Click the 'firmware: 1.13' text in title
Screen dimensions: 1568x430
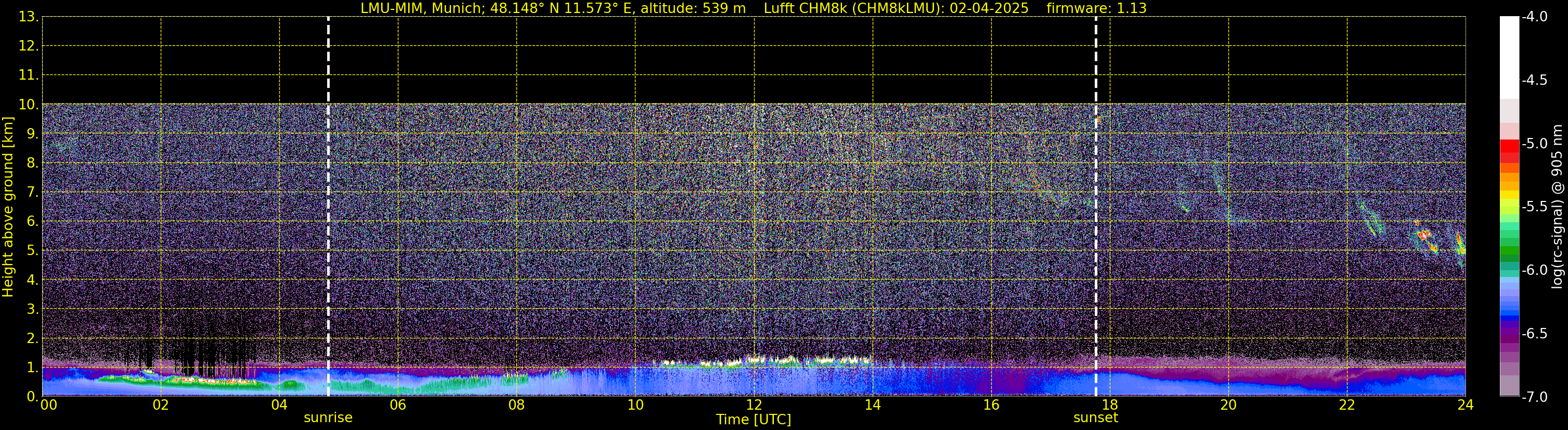click(x=1096, y=8)
